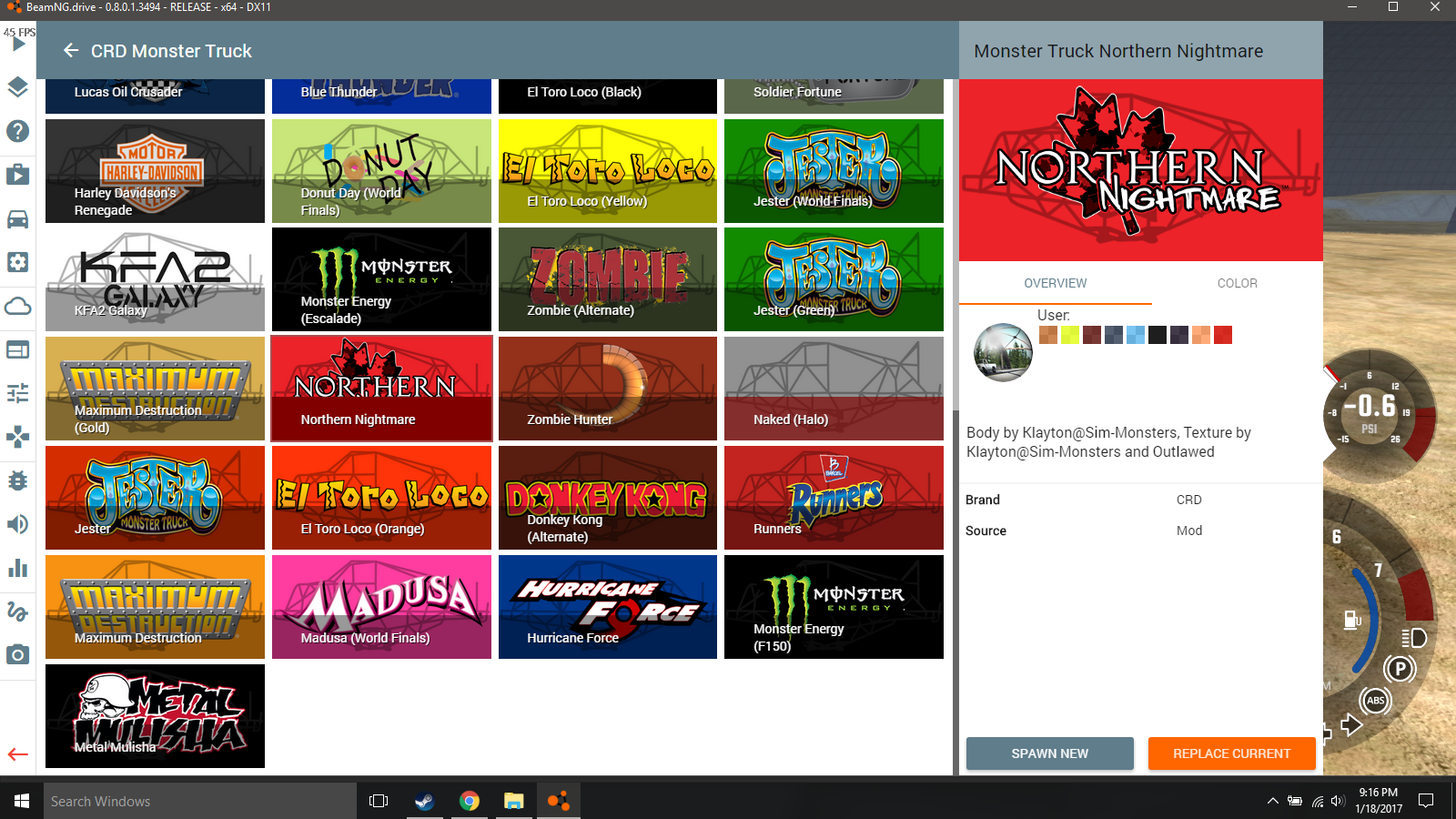Open the photo mode camera icon
This screenshot has width=1456, height=819.
pyautogui.click(x=18, y=654)
